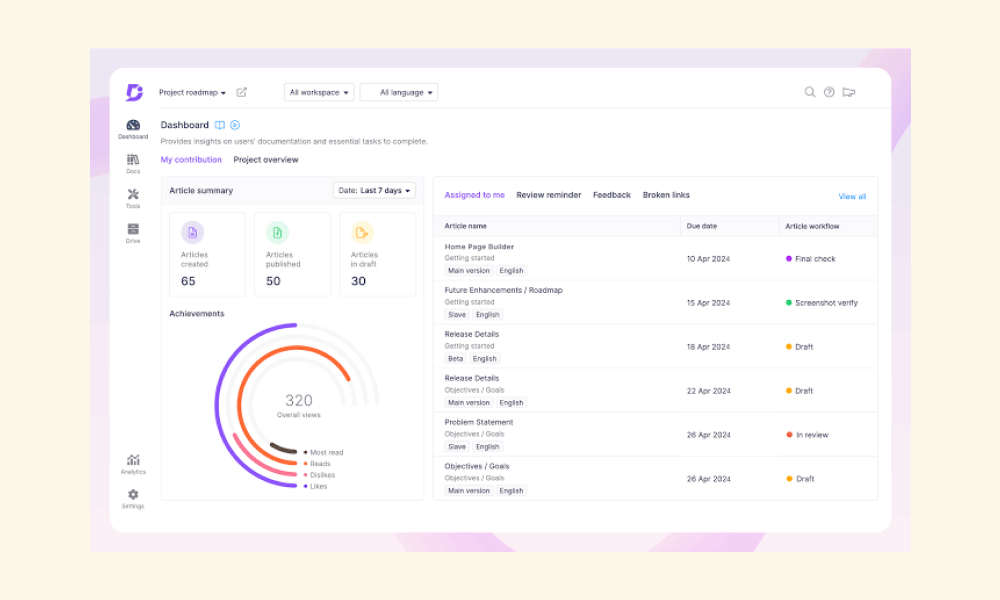Click the search magnifier icon
This screenshot has width=1000, height=600.
(x=809, y=92)
